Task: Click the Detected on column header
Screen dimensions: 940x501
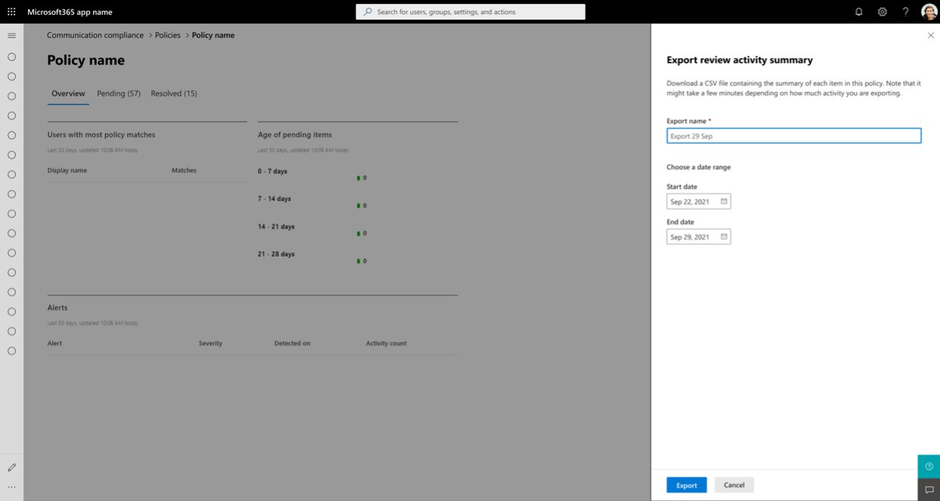Action: [x=293, y=343]
